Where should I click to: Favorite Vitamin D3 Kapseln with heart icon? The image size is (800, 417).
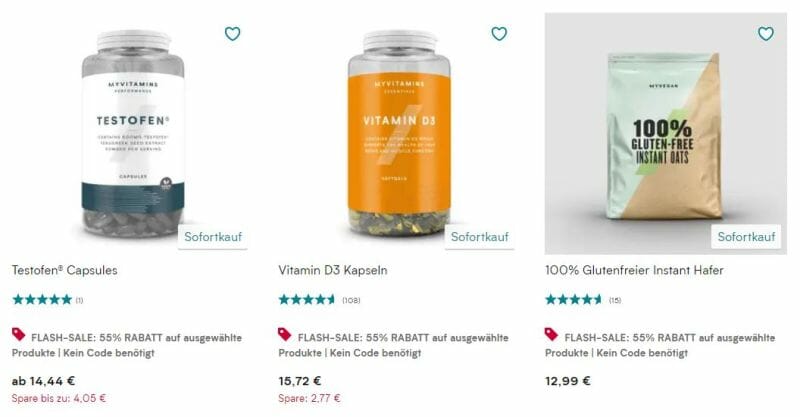[x=499, y=34]
